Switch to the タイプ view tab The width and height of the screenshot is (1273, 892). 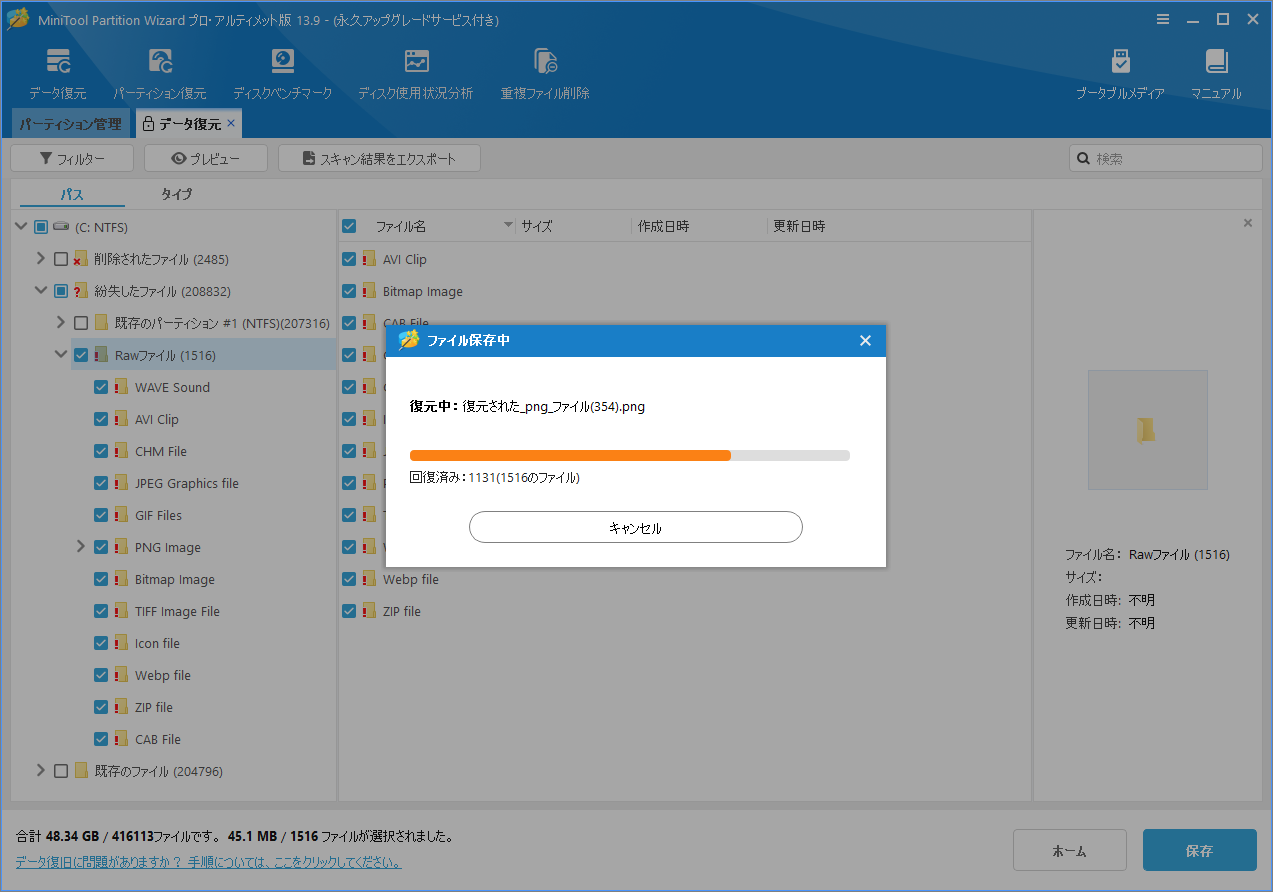pyautogui.click(x=176, y=194)
